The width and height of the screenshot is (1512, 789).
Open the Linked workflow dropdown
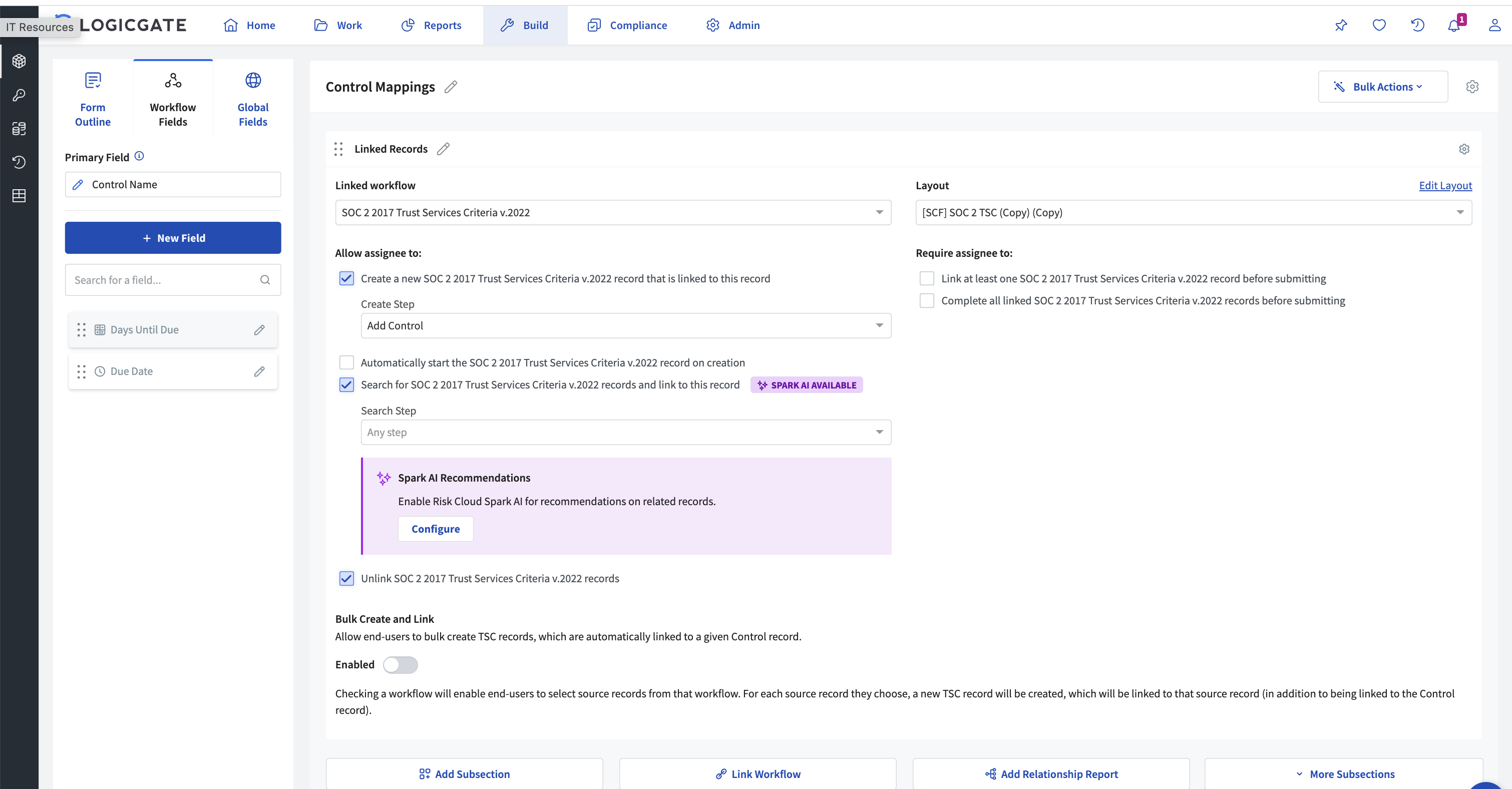click(x=612, y=212)
